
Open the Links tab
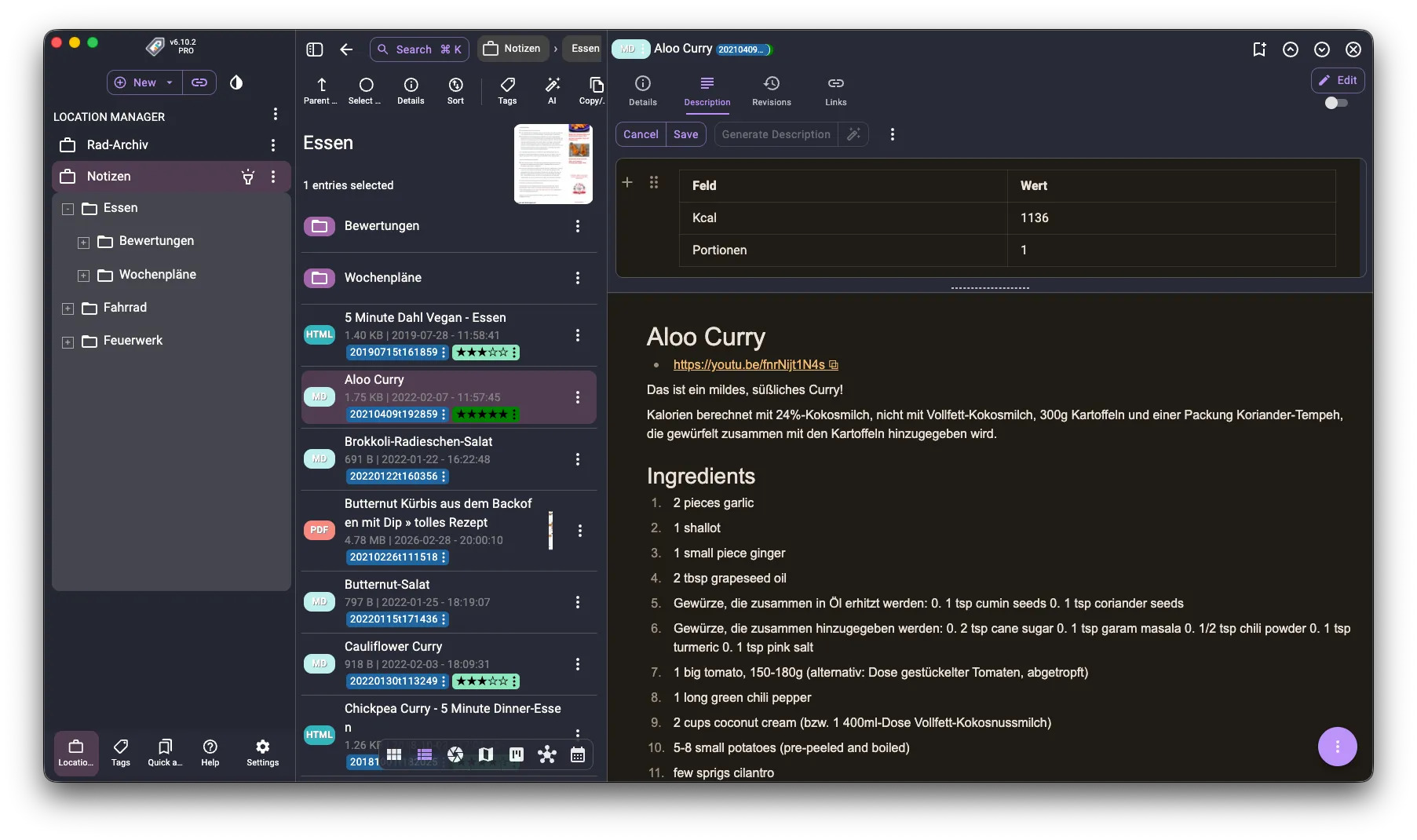[x=835, y=90]
